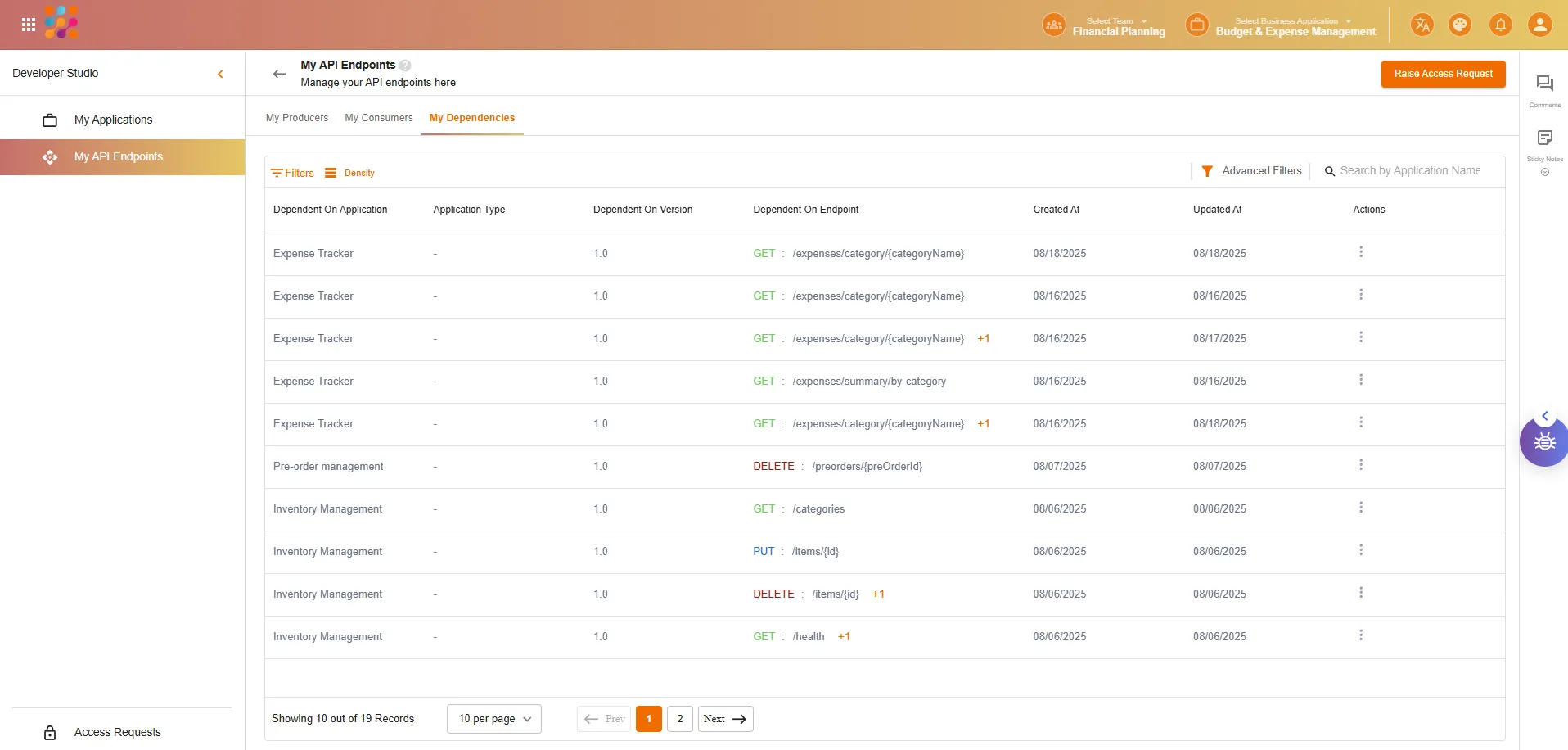The height and width of the screenshot is (750, 1568).
Task: Switch to the My Producers tab
Action: (x=297, y=118)
